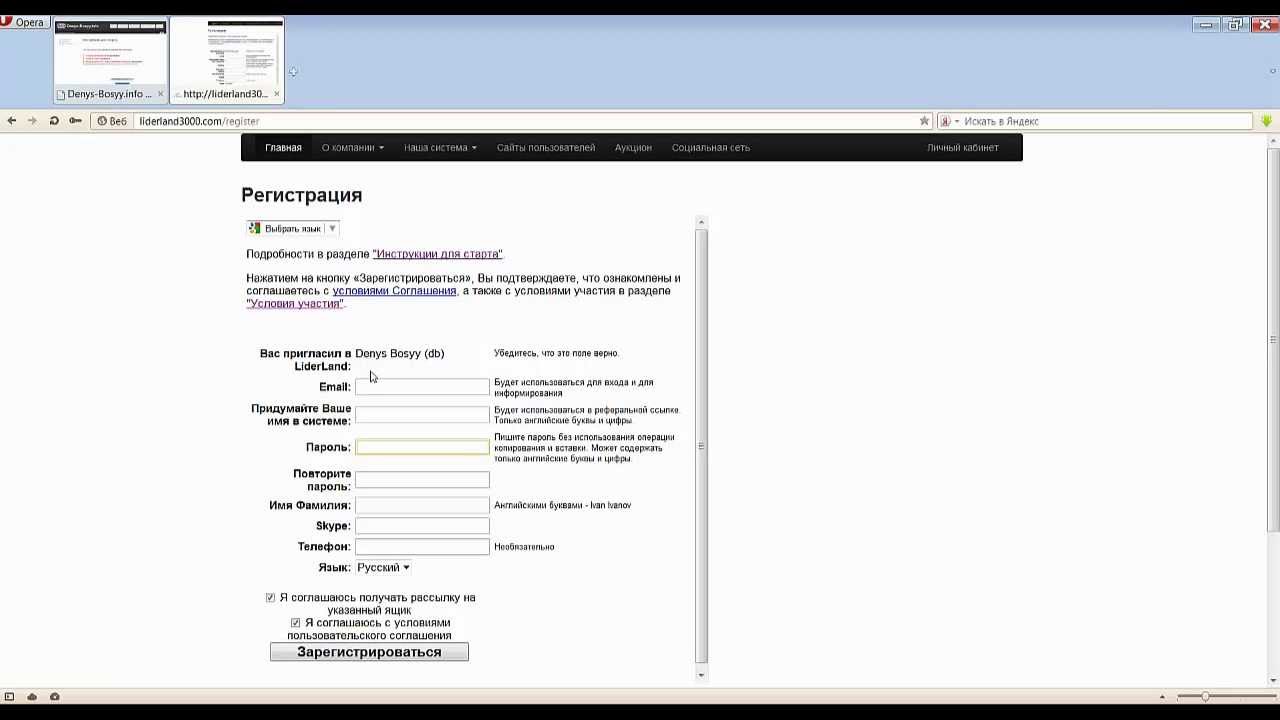This screenshot has height=720, width=1280.
Task: Switch to the liderland3000 register tab
Action: (226, 60)
